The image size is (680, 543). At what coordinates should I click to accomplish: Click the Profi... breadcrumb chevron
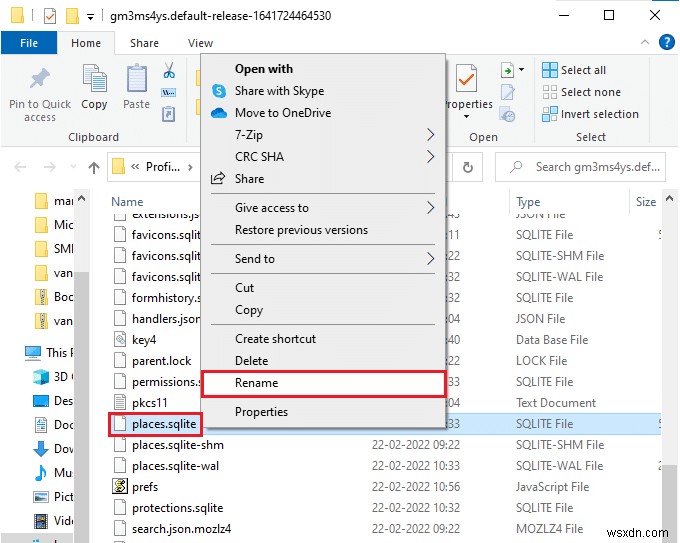click(190, 167)
